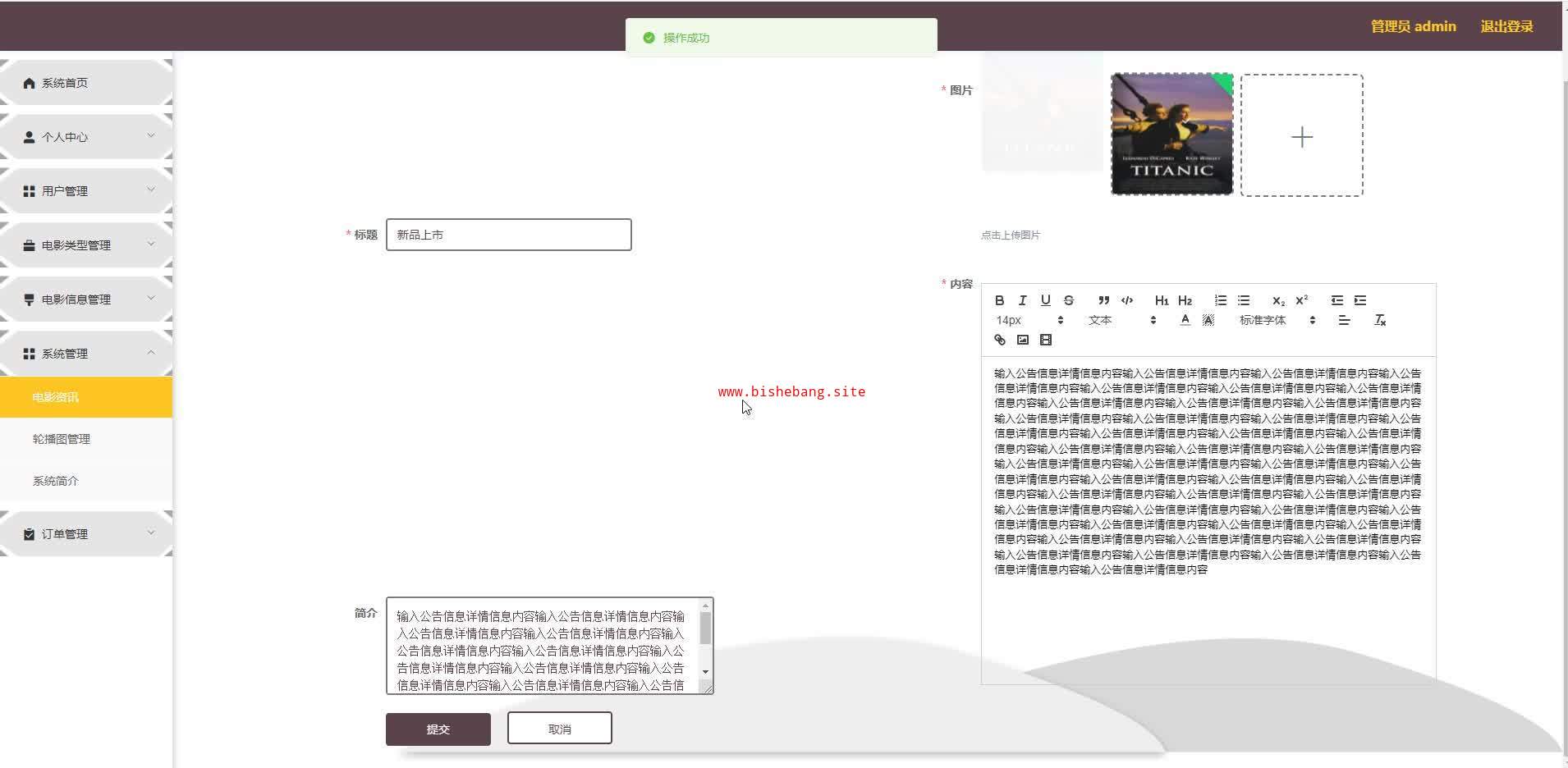Click the 操作成功 notification message
This screenshot has width=1568, height=768.
782,38
